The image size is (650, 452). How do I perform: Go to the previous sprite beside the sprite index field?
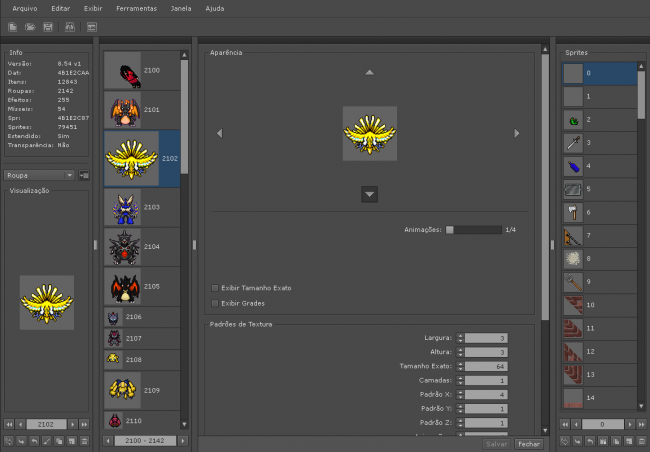click(x=576, y=424)
